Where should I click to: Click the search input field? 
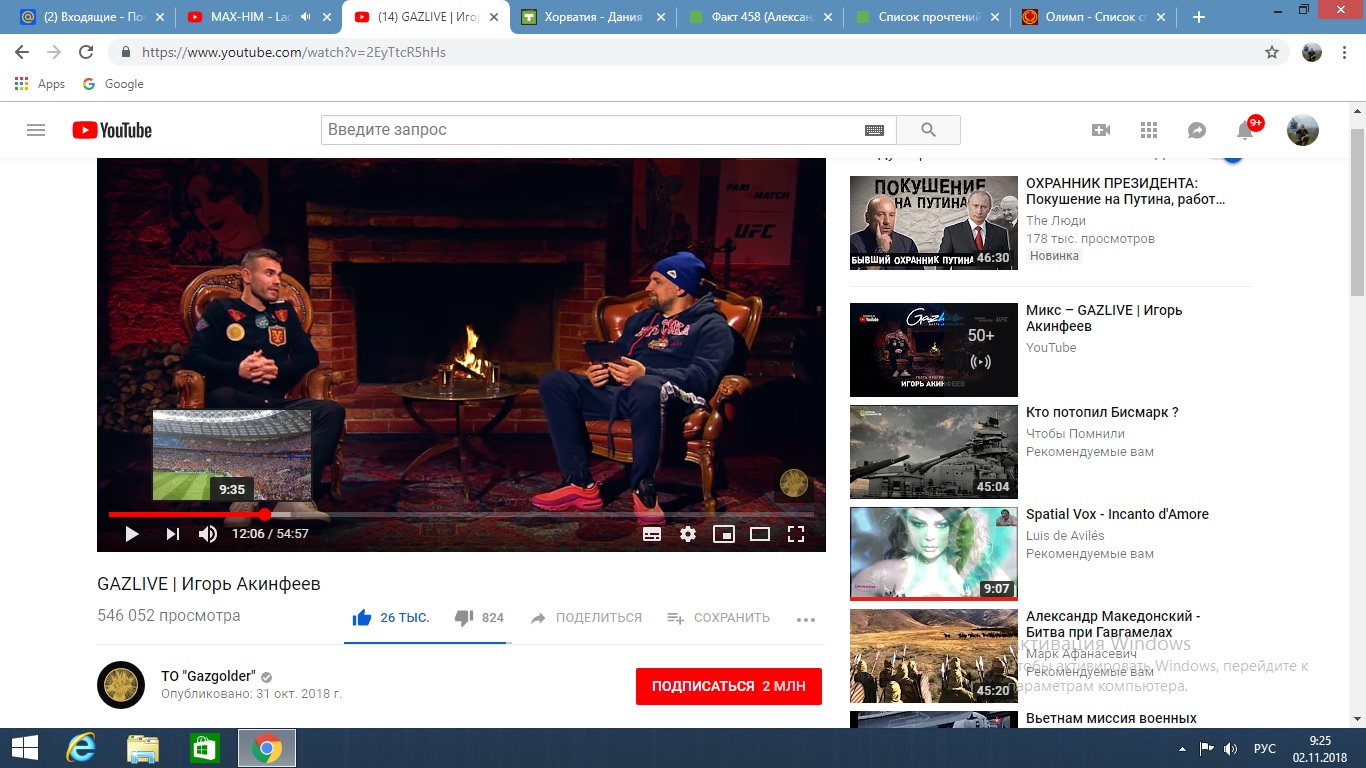pyautogui.click(x=593, y=130)
